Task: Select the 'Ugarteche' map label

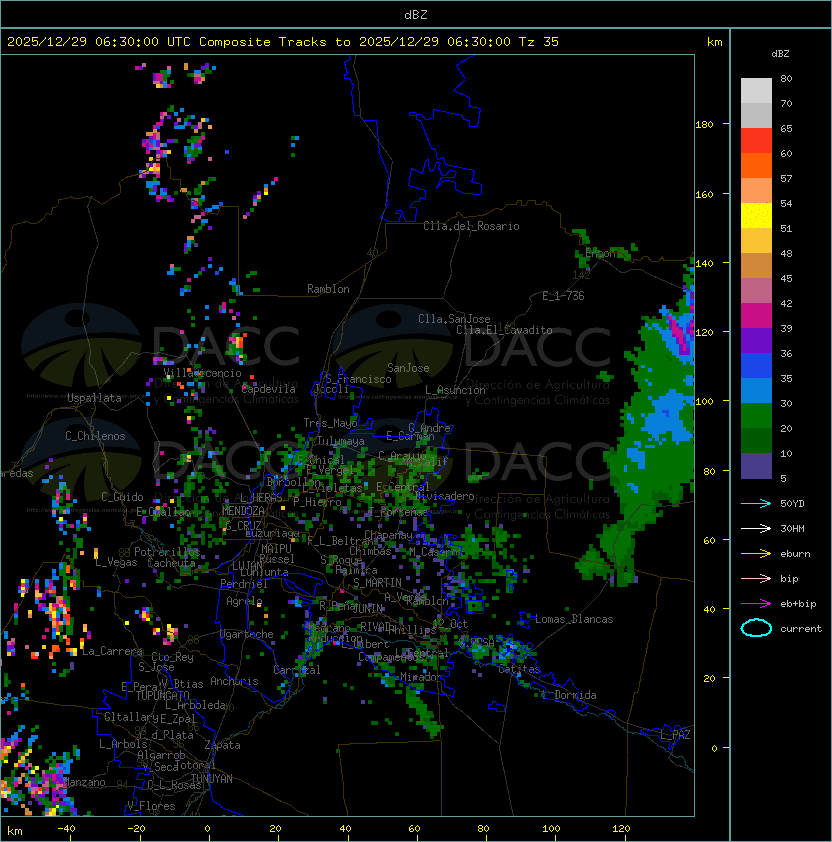Action: [247, 634]
